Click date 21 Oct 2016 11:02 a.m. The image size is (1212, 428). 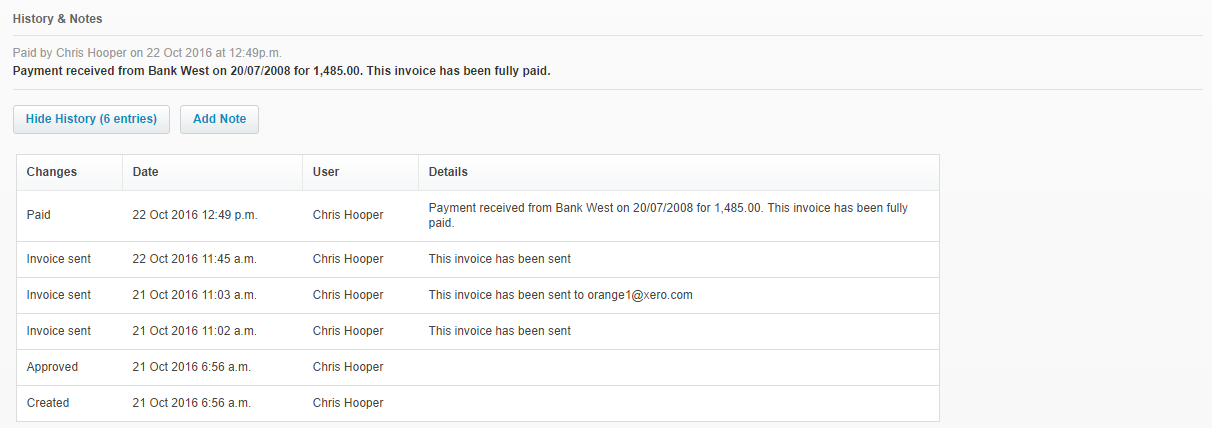tap(195, 331)
